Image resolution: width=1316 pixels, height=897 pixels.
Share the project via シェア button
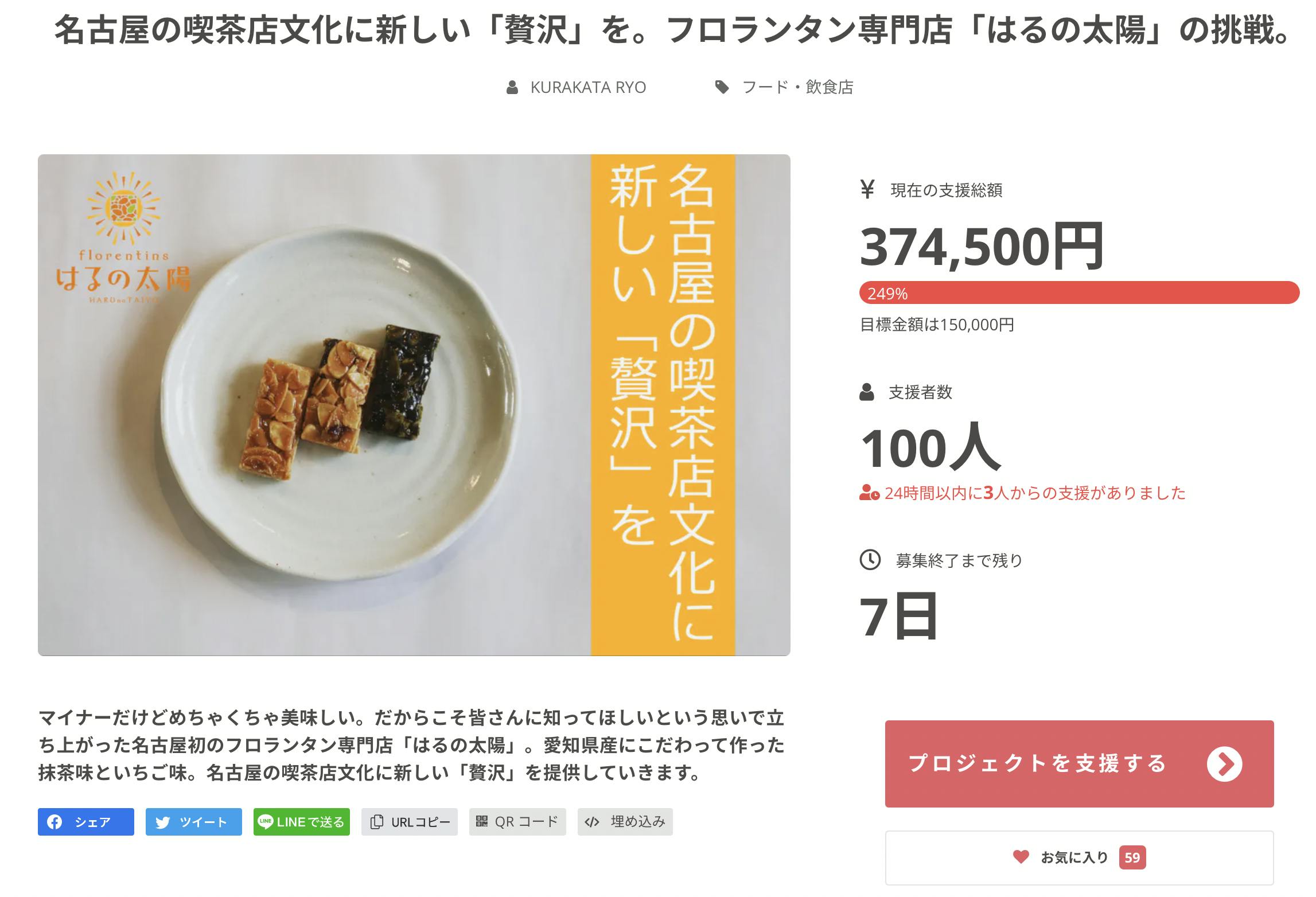(x=86, y=822)
